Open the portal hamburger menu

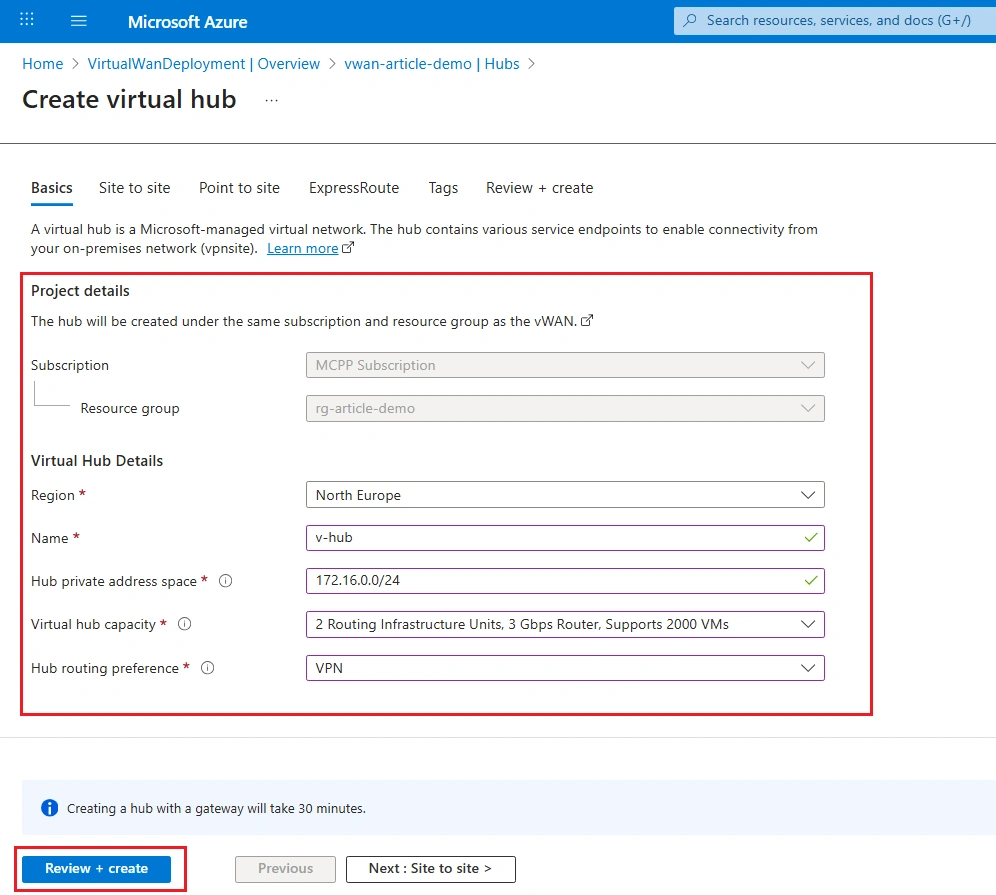(x=79, y=21)
